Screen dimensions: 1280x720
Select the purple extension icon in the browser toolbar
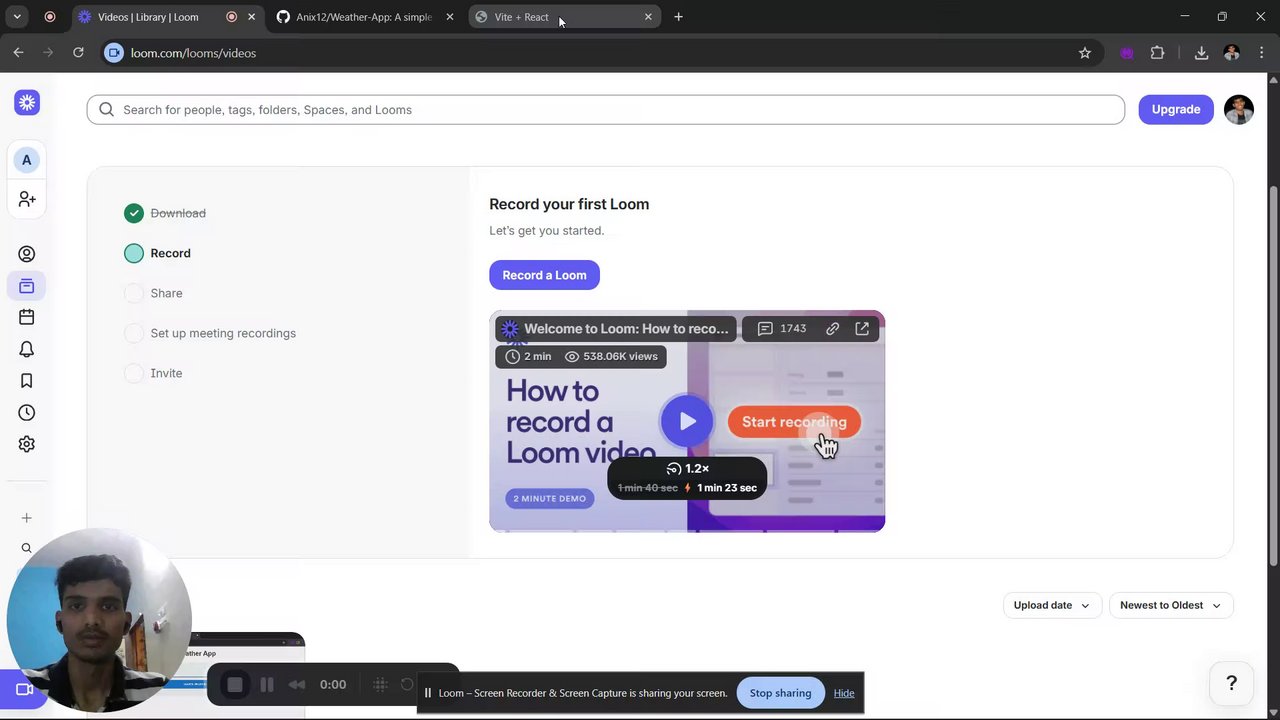pos(1127,53)
